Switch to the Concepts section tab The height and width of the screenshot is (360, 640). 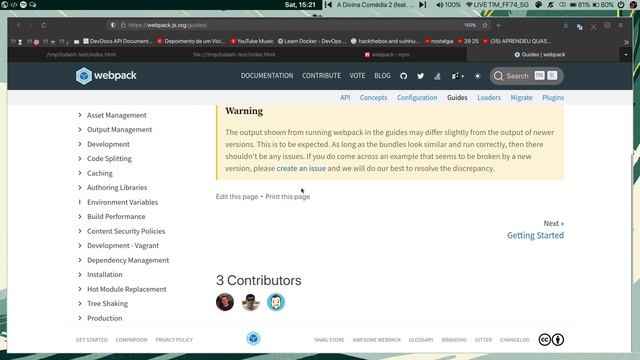click(x=373, y=98)
